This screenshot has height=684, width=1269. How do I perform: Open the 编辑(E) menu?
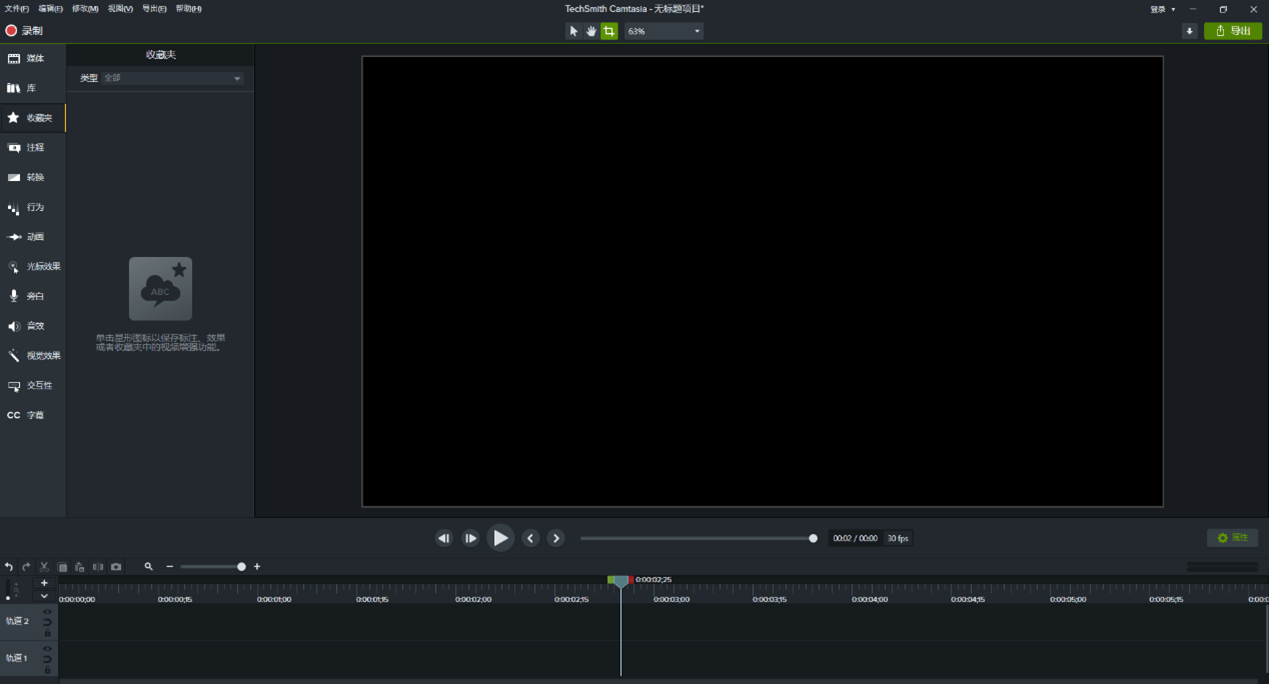51,9
